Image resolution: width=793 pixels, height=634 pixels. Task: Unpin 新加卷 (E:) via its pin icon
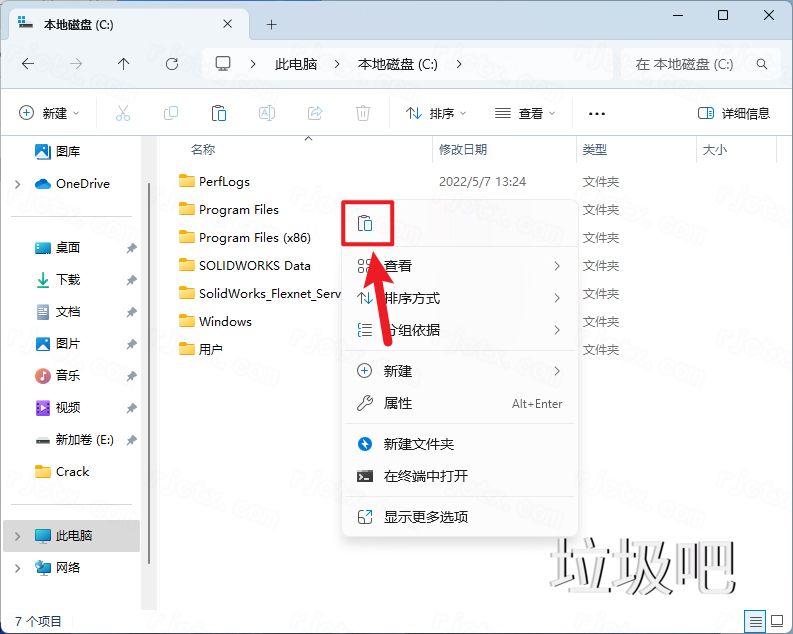click(x=131, y=440)
